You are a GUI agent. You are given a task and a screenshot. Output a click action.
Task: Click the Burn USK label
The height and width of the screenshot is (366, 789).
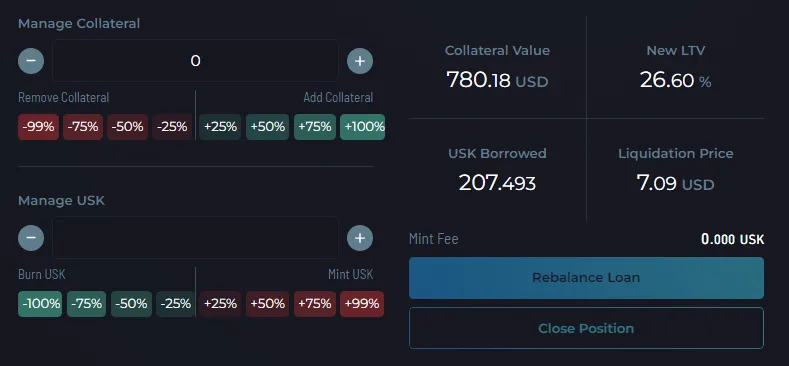(x=42, y=274)
